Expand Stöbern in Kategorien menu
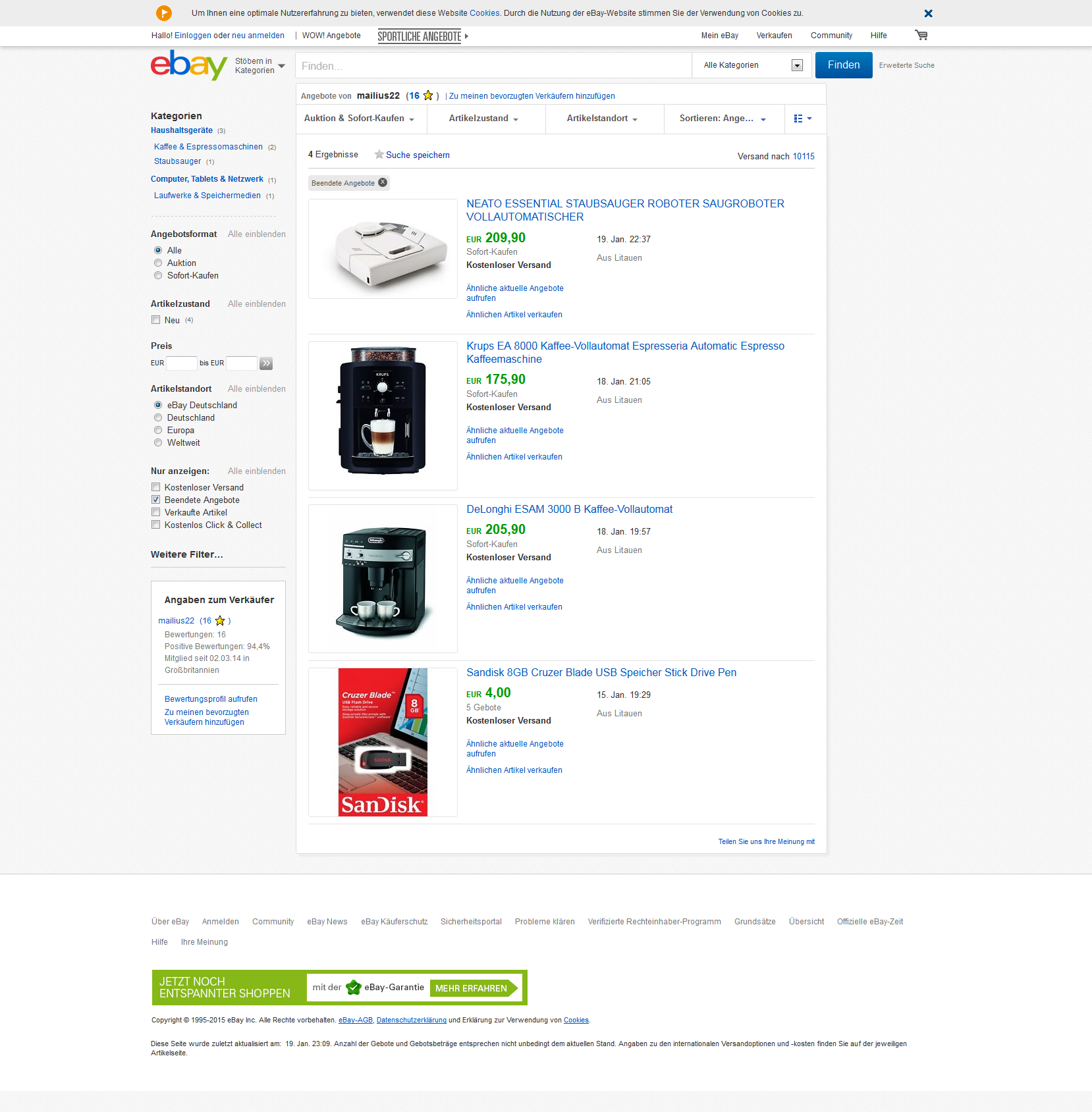Viewport: 1092px width, 1112px height. point(260,66)
